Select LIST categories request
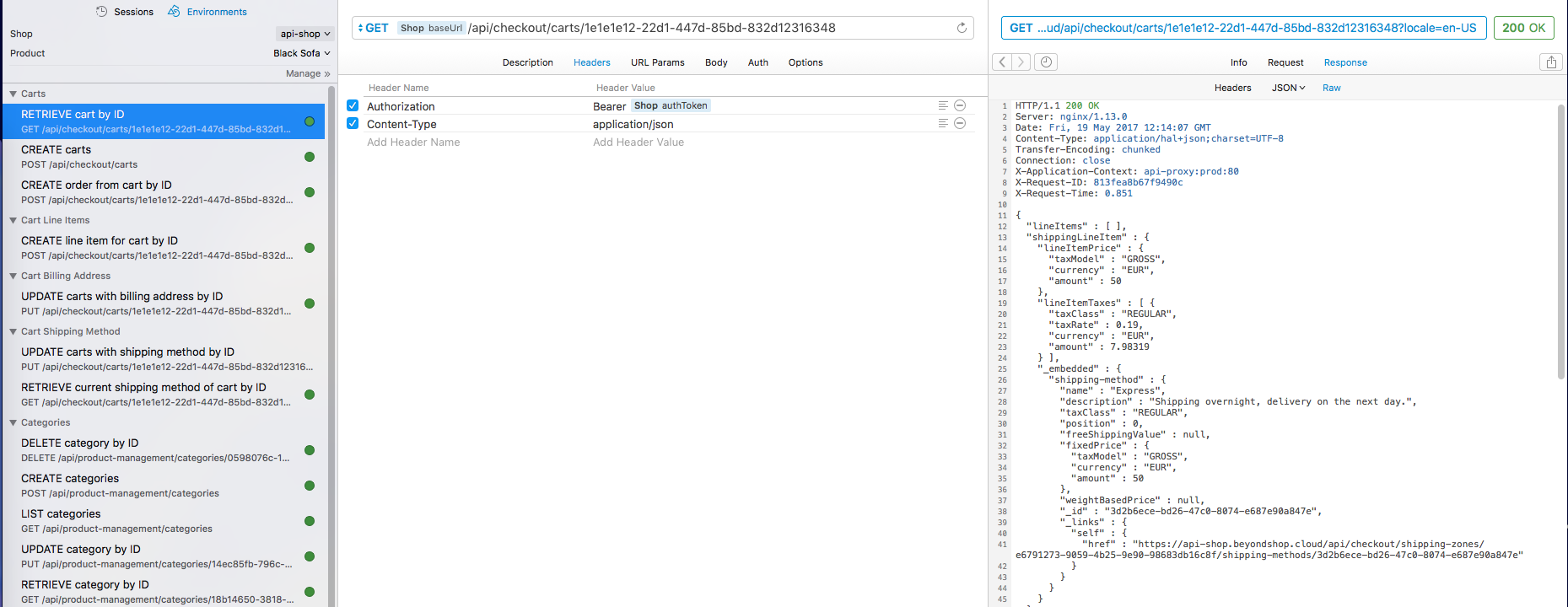Viewport: 1568px width, 607px height. tap(162, 521)
